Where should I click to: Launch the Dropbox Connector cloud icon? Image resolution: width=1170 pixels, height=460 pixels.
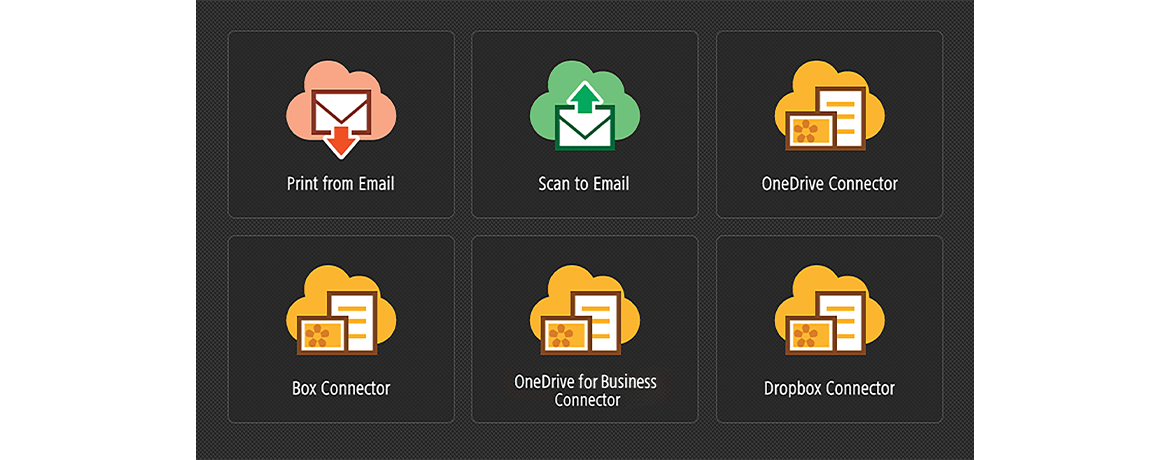(830, 311)
